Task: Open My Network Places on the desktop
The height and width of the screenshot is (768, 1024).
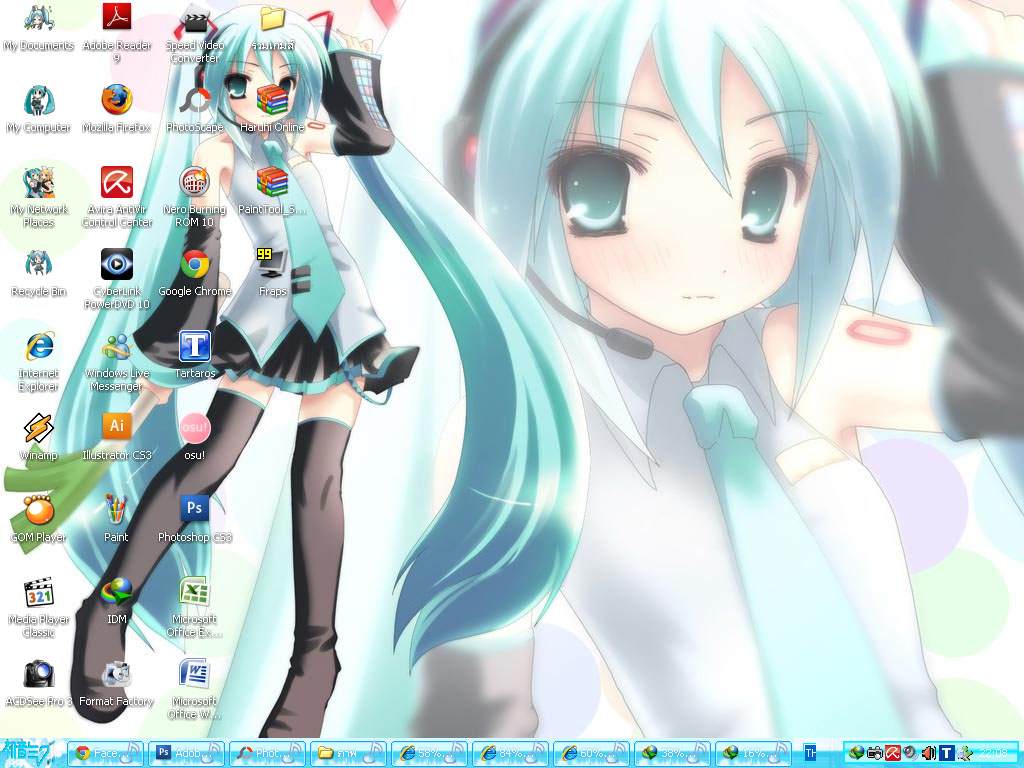Action: [x=39, y=197]
